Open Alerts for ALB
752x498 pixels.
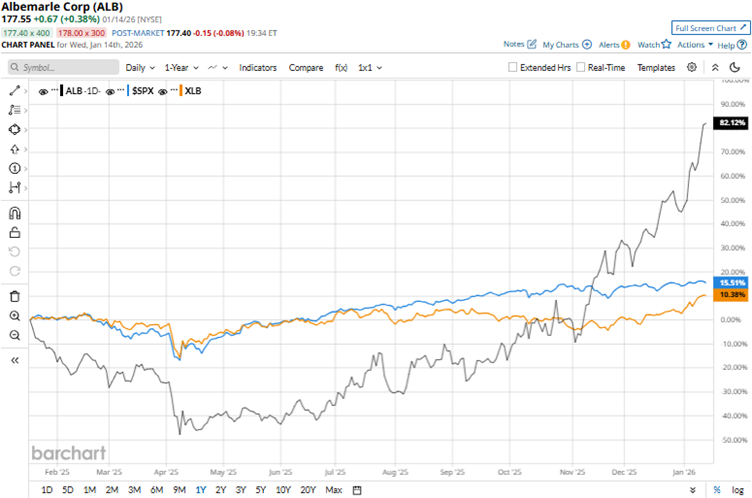coord(614,45)
